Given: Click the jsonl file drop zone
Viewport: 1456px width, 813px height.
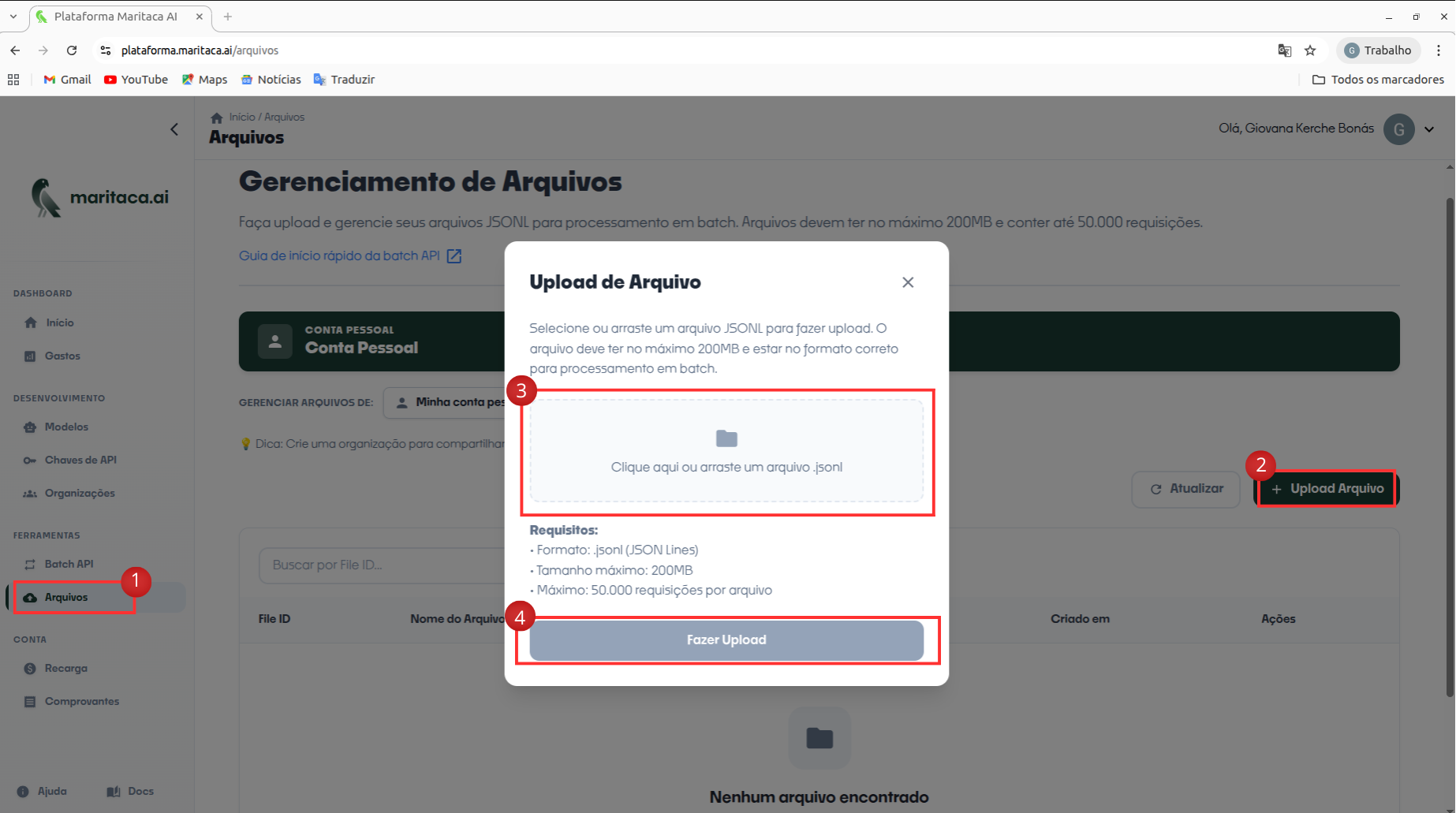Looking at the screenshot, I should click(726, 451).
